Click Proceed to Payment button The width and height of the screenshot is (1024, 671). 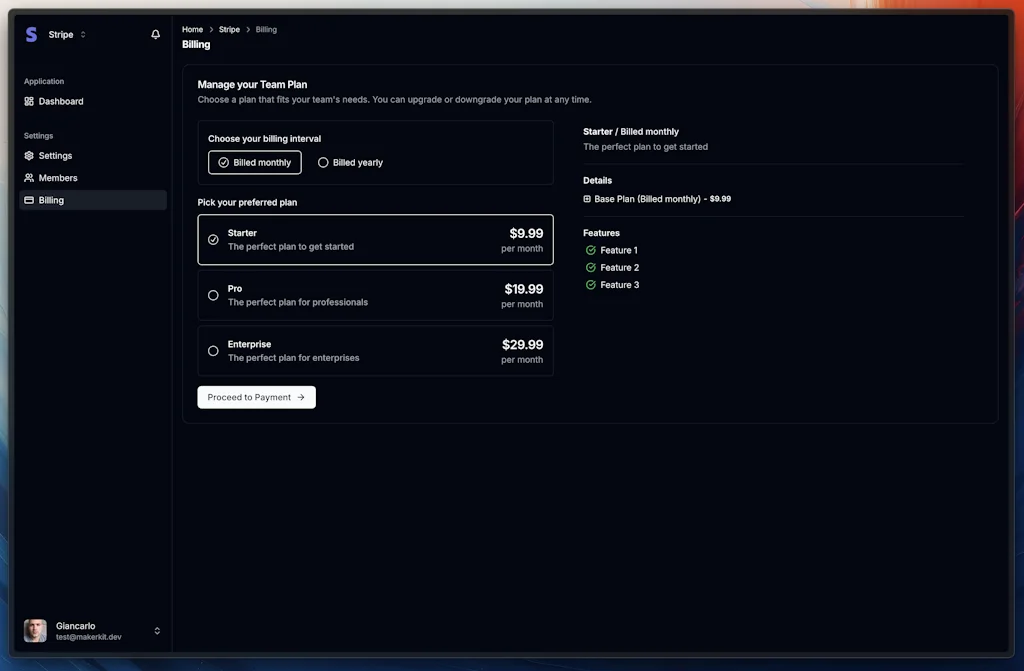256,397
